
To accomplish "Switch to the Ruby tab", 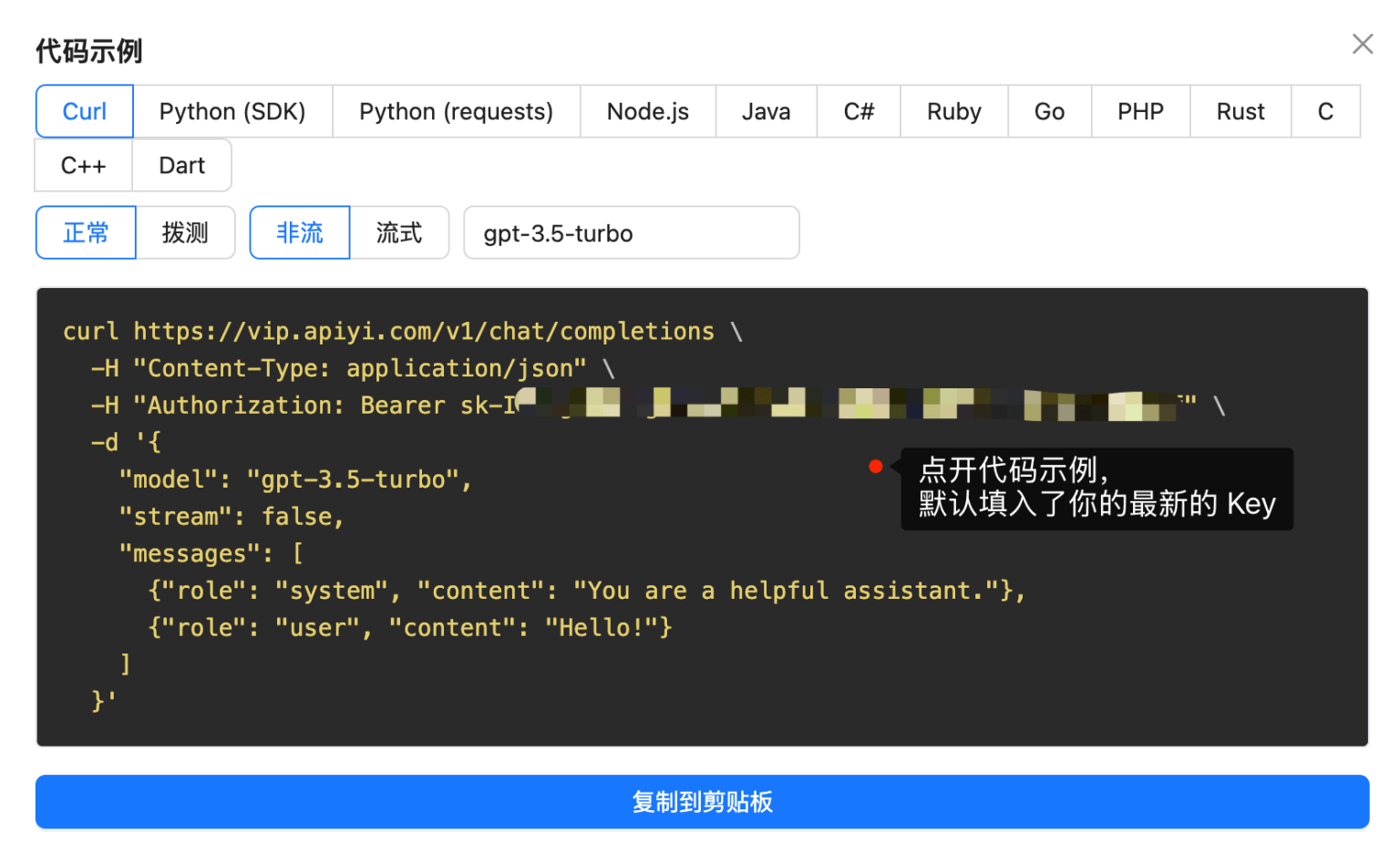I will (953, 111).
